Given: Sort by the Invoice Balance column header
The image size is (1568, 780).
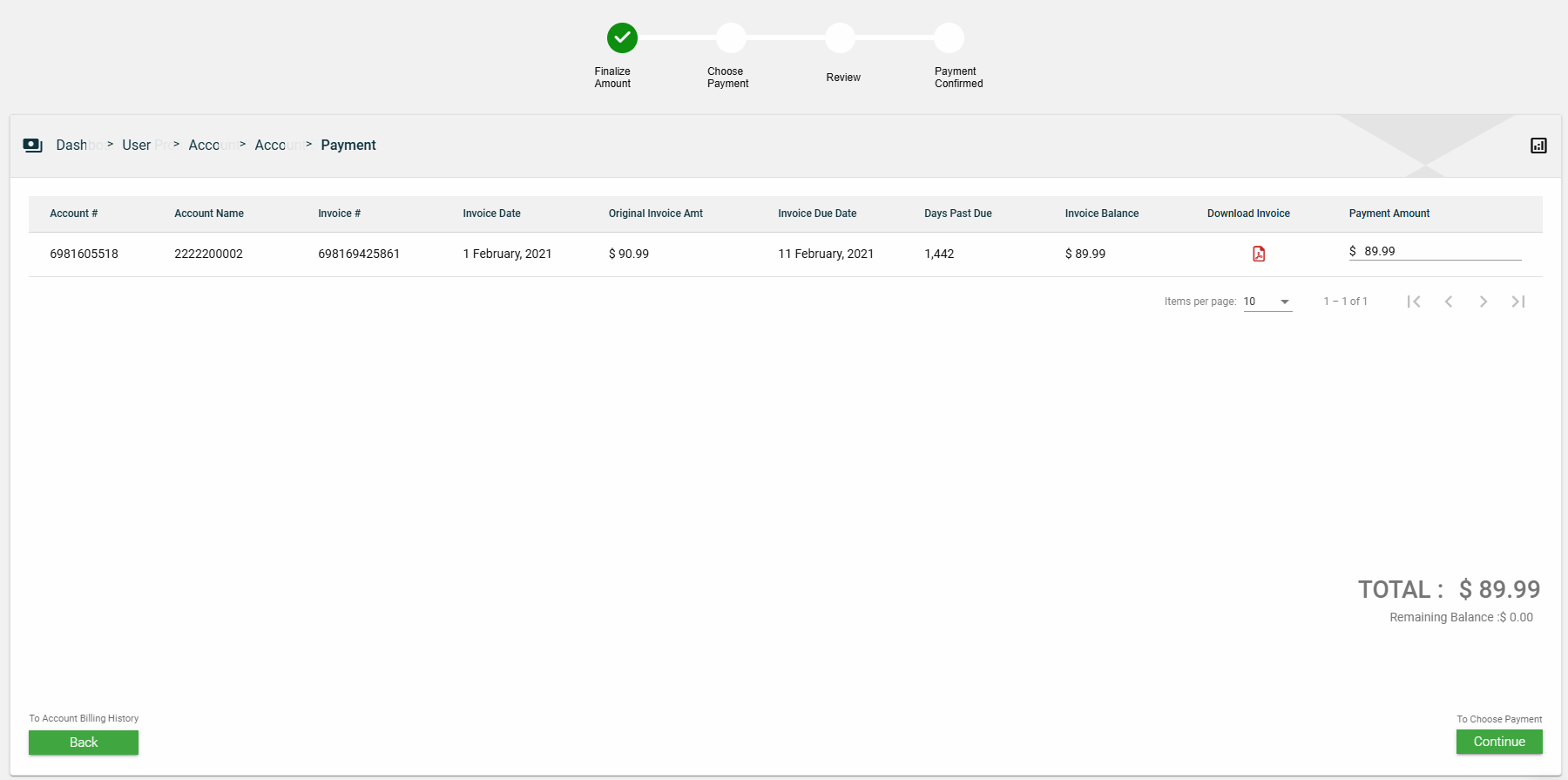Looking at the screenshot, I should click(1101, 214).
